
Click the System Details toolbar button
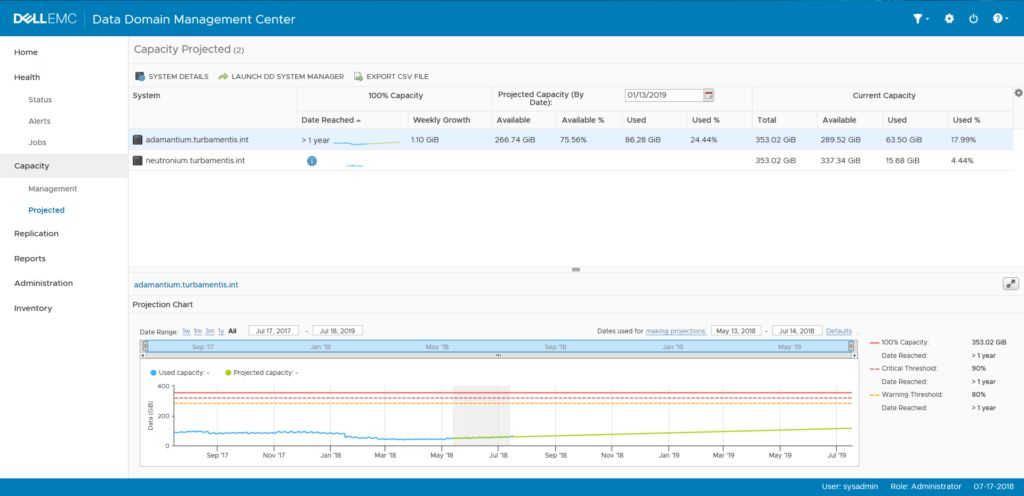[x=171, y=76]
